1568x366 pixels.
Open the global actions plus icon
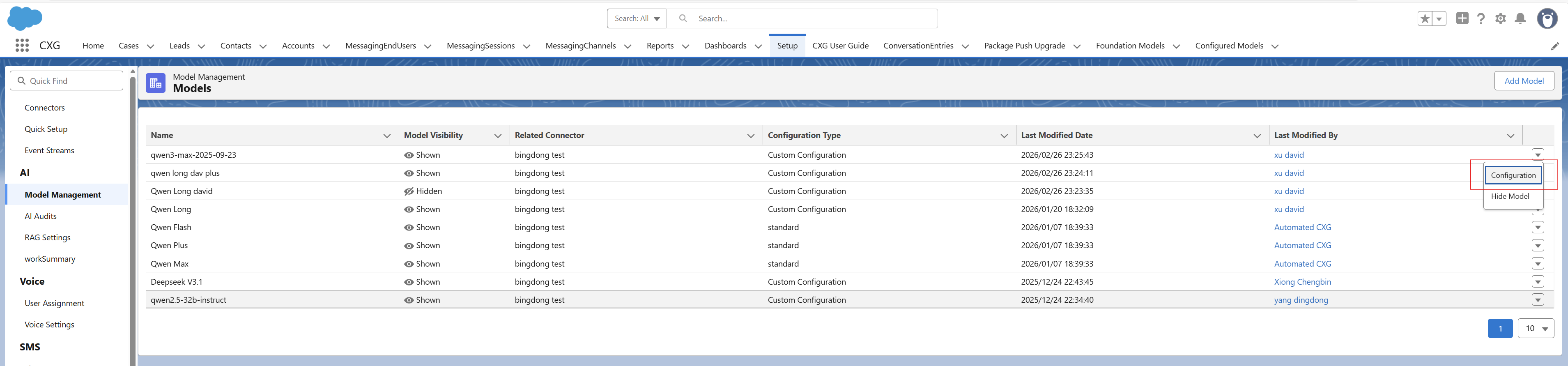click(x=1462, y=18)
